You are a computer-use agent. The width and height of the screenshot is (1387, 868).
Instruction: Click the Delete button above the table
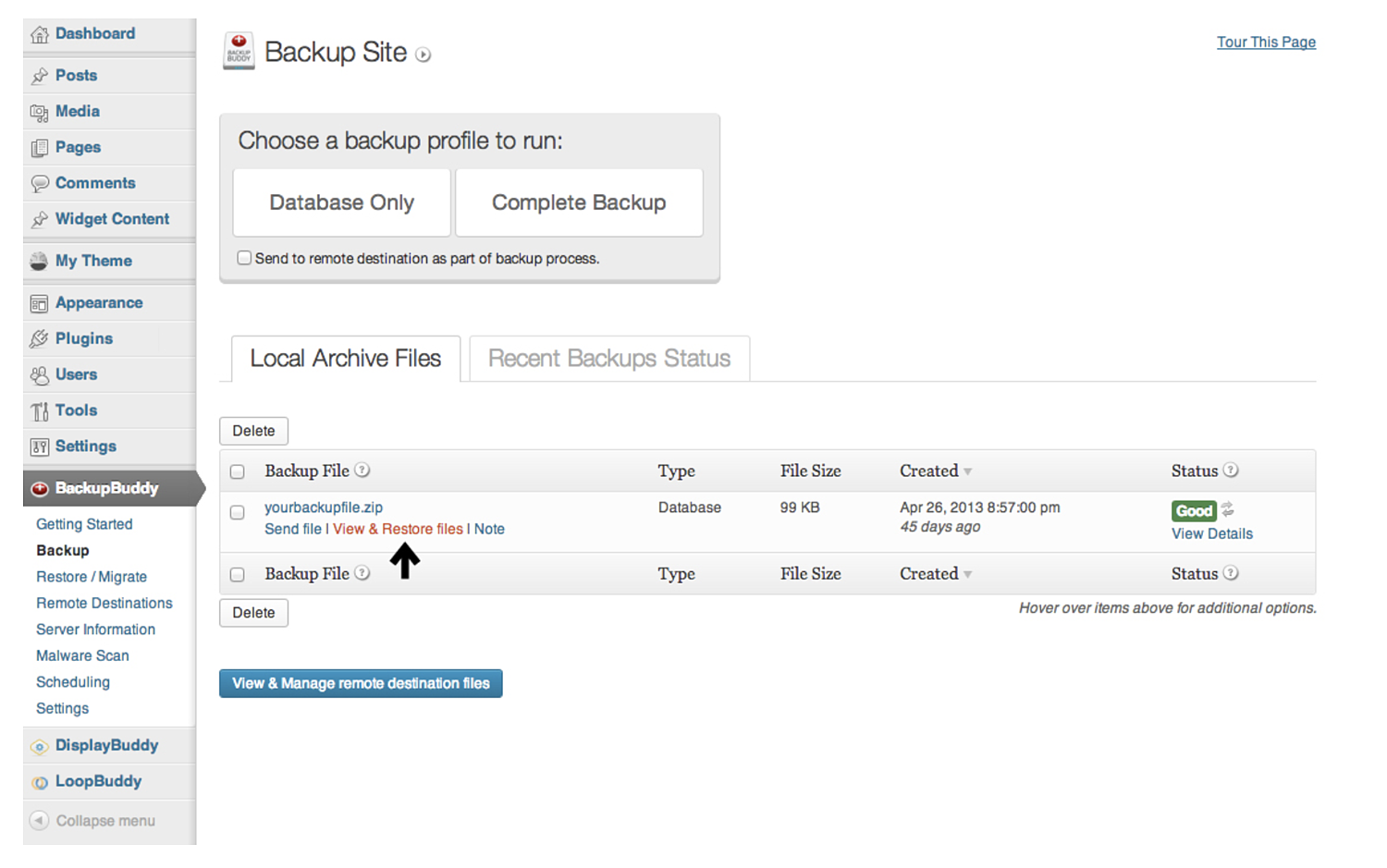point(252,431)
